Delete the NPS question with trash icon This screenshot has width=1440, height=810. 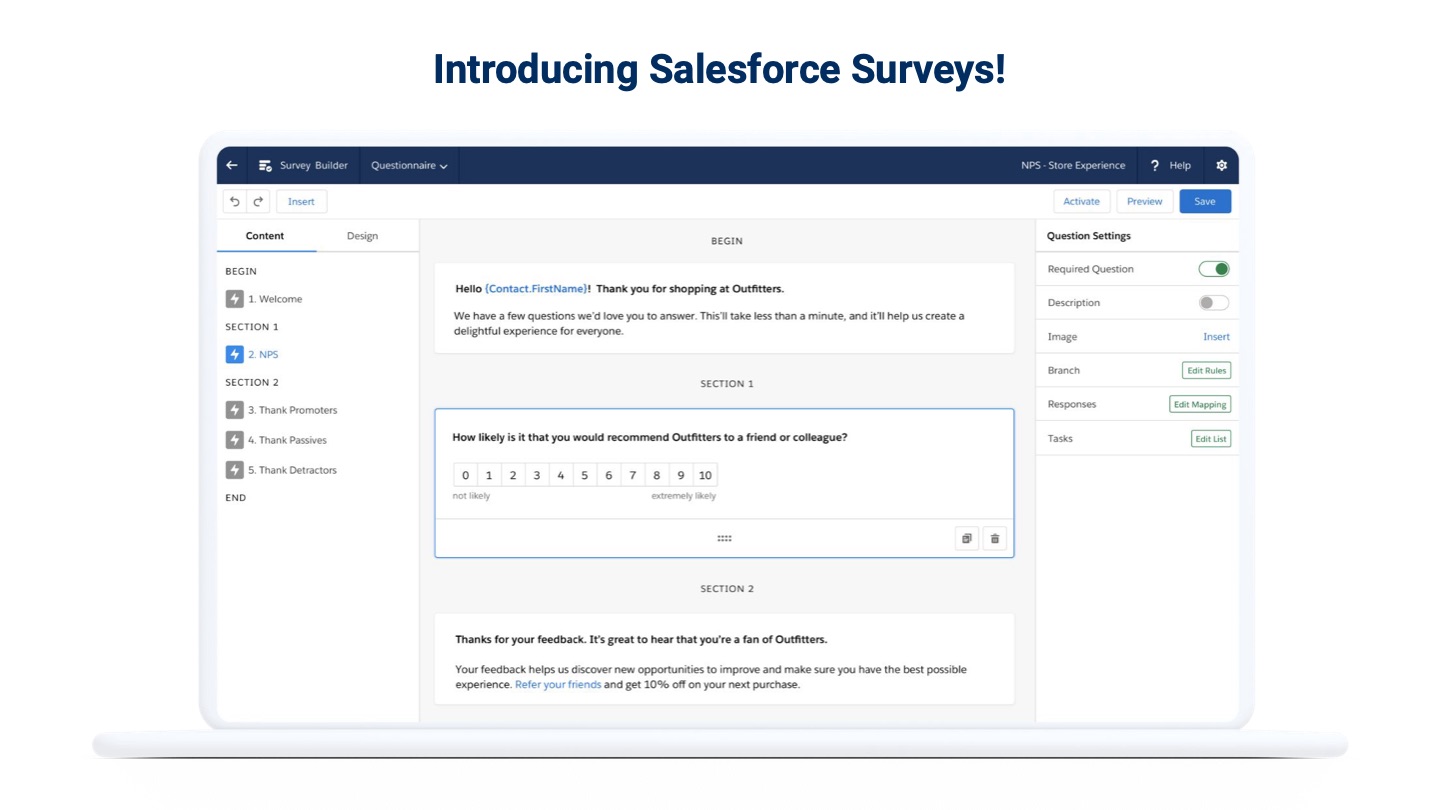click(995, 538)
